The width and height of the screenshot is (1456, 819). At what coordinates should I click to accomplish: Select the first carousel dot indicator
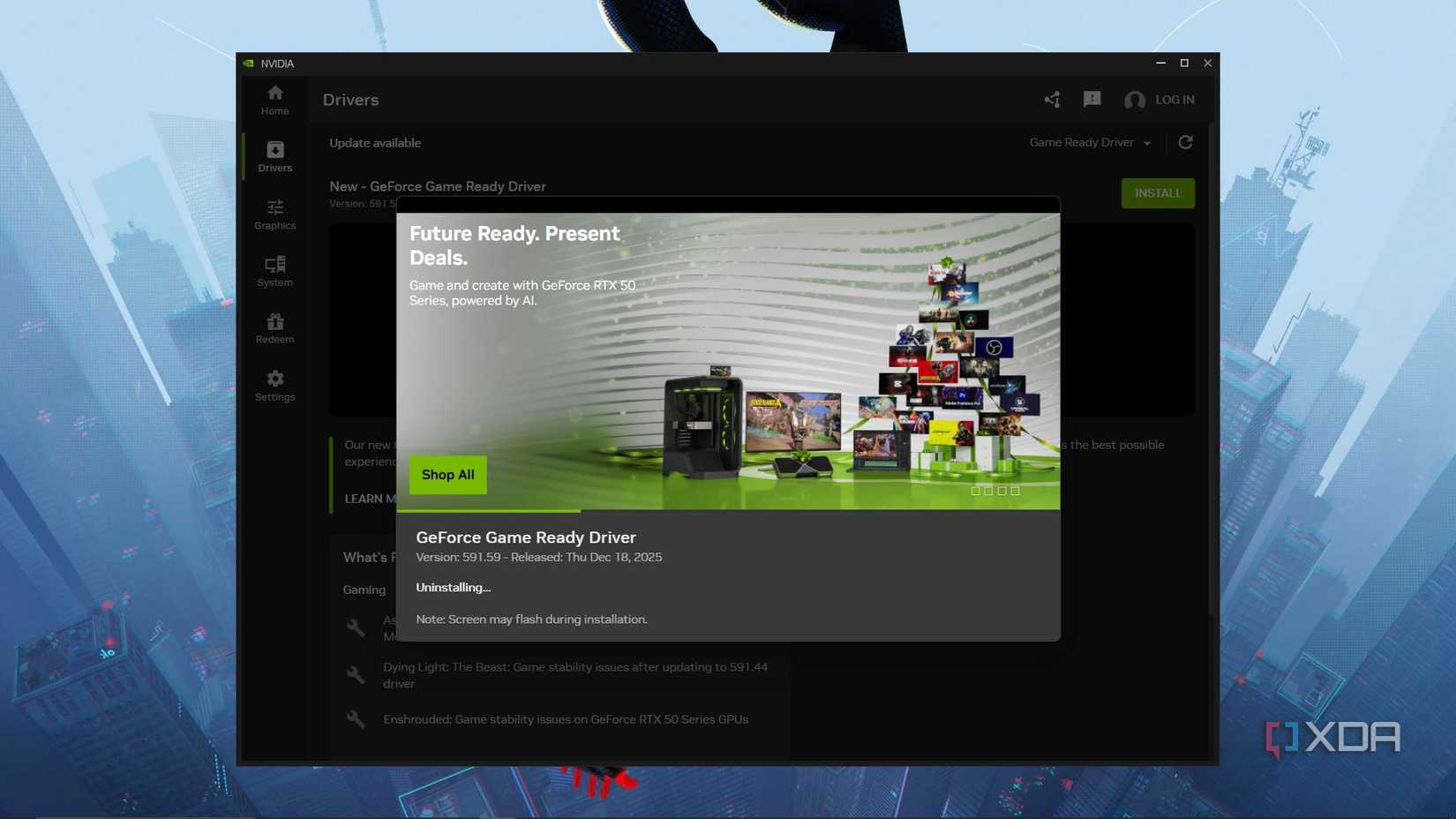pos(975,491)
